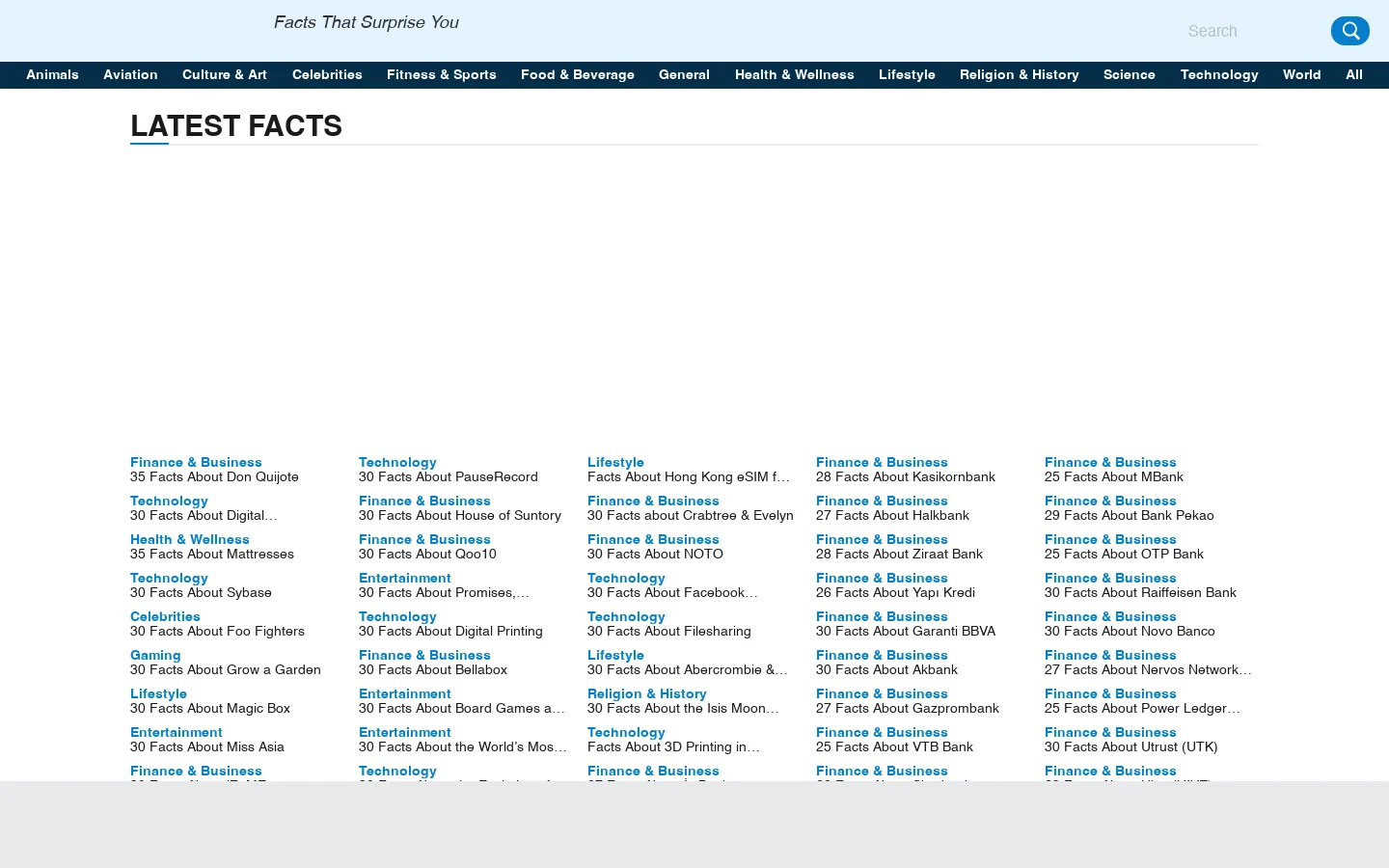Open the Animals category in the navigation bar

52,74
